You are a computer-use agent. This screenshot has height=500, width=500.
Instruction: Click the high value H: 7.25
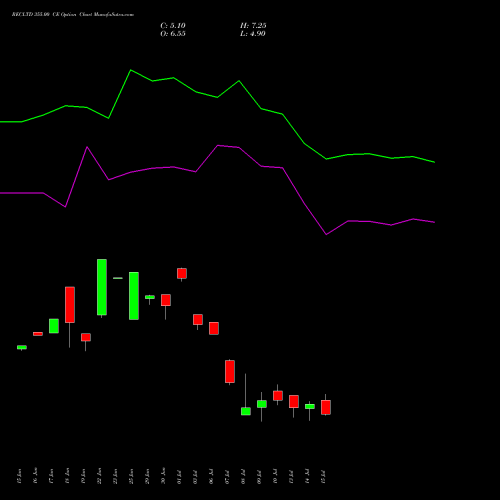[253, 26]
